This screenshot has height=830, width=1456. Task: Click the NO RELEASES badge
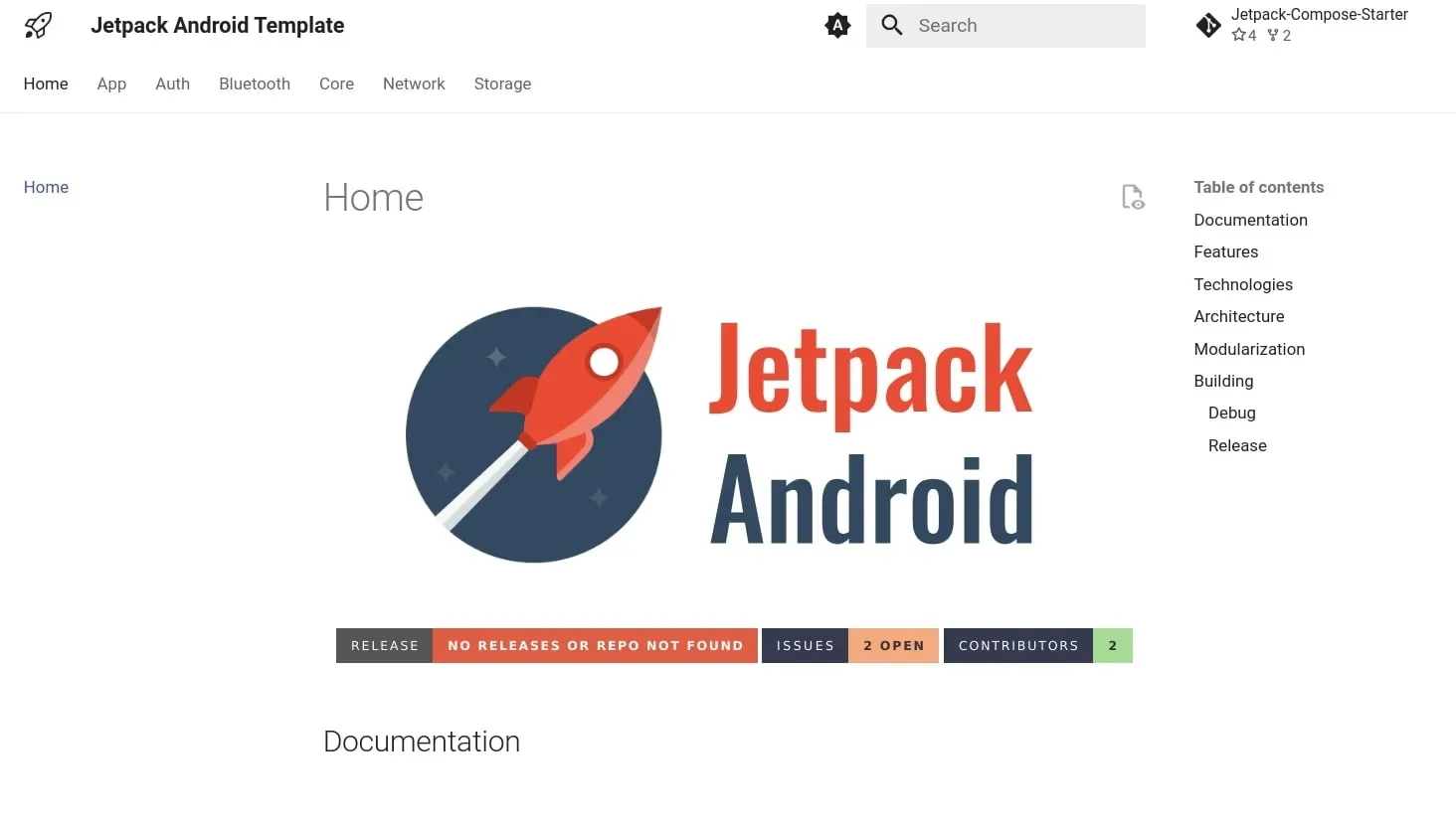[x=595, y=645]
